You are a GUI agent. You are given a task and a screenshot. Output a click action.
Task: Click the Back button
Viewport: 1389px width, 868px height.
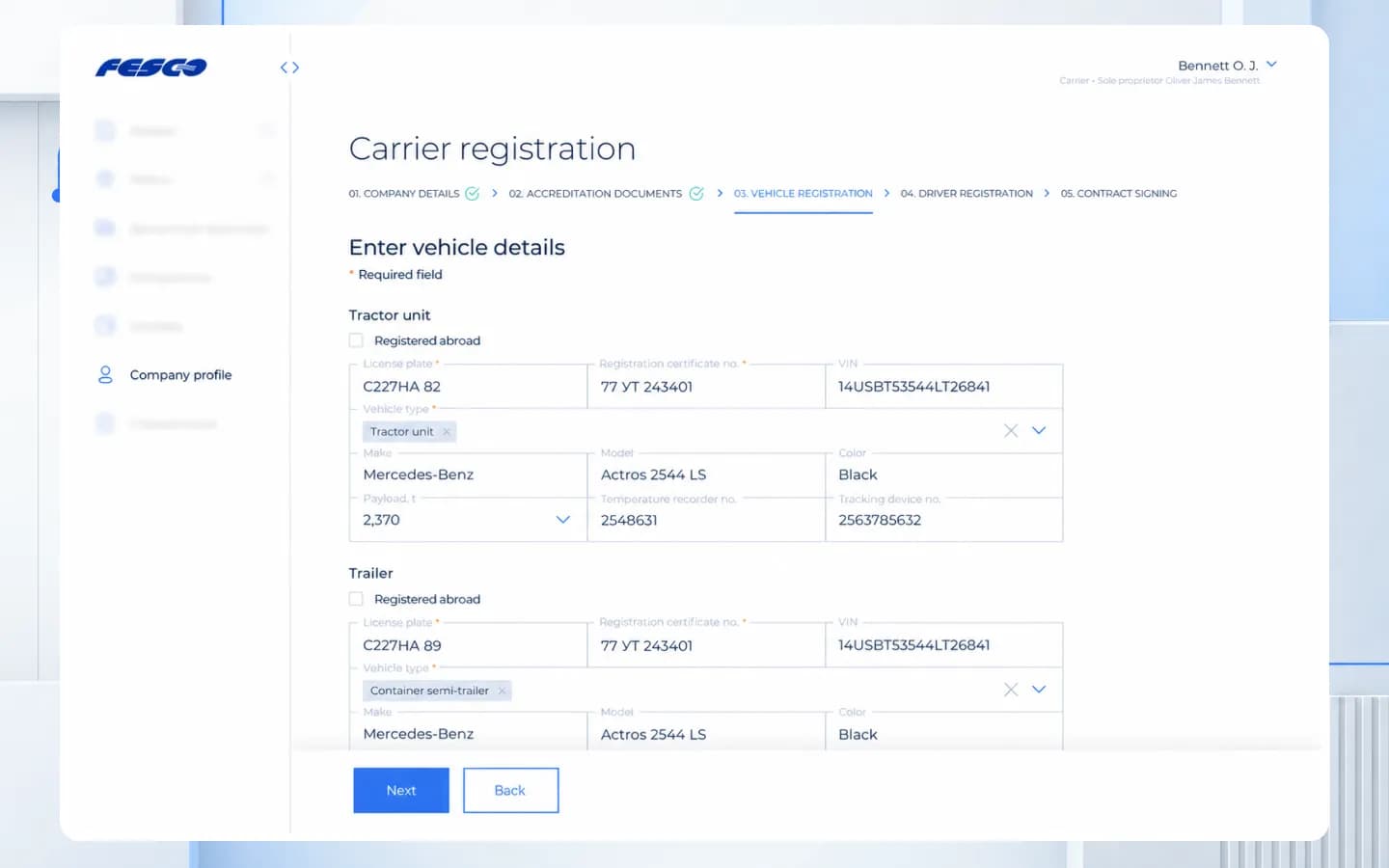510,790
